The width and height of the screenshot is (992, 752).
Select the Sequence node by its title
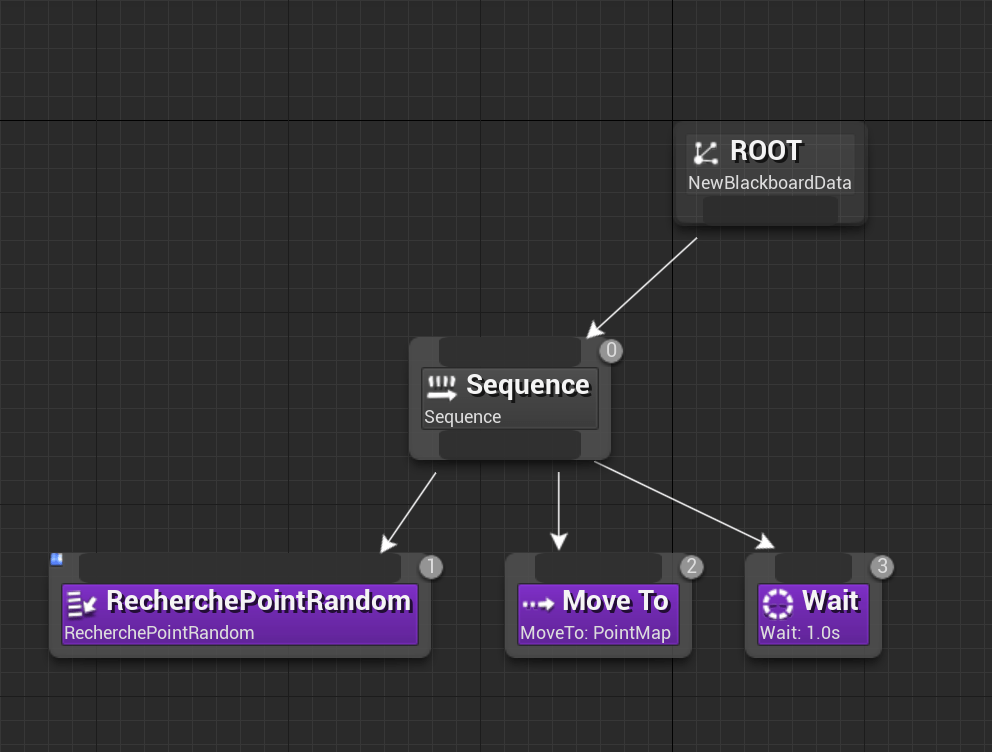528,385
